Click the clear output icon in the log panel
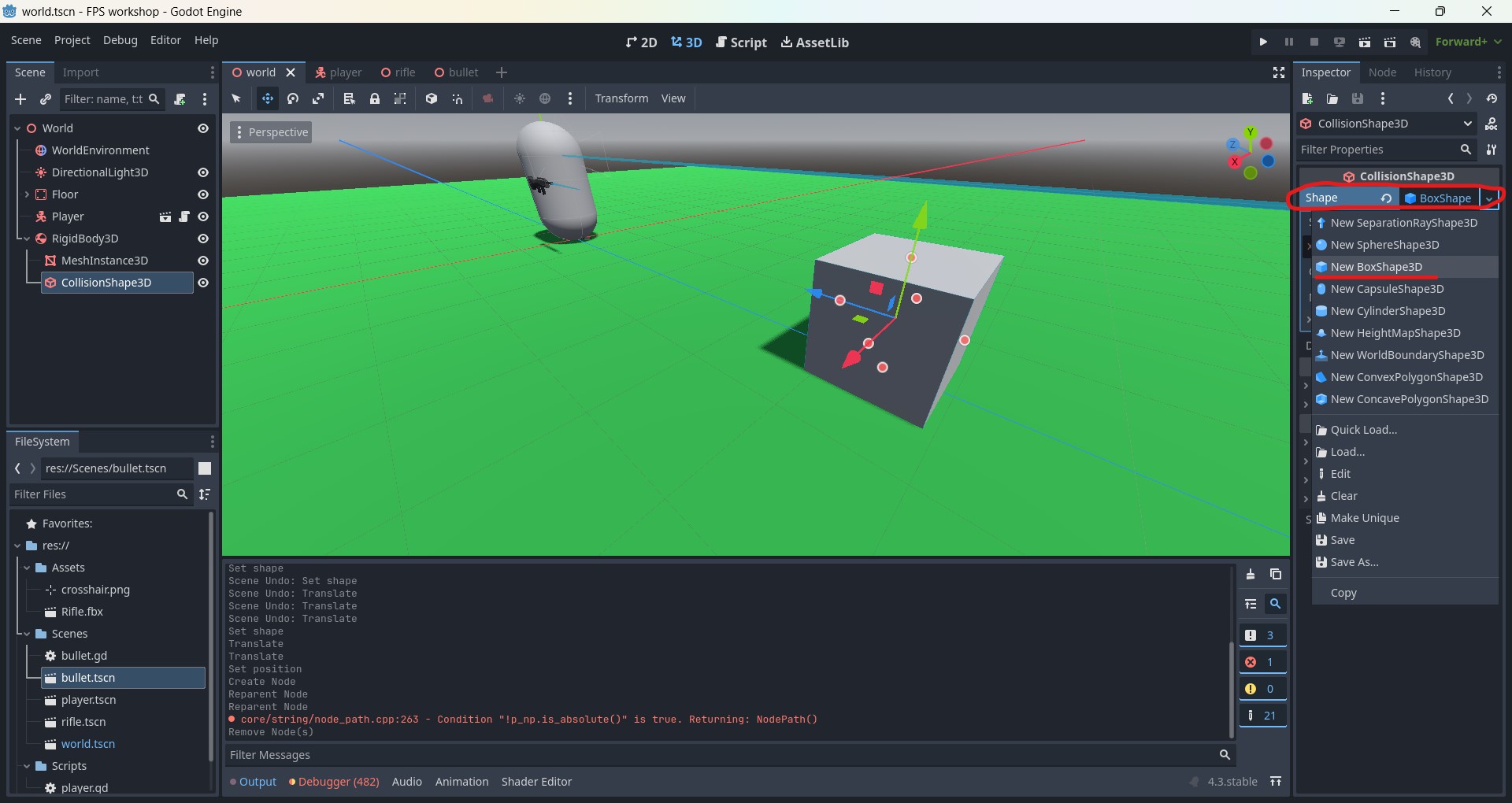Viewport: 1512px width, 803px height. tap(1251, 575)
